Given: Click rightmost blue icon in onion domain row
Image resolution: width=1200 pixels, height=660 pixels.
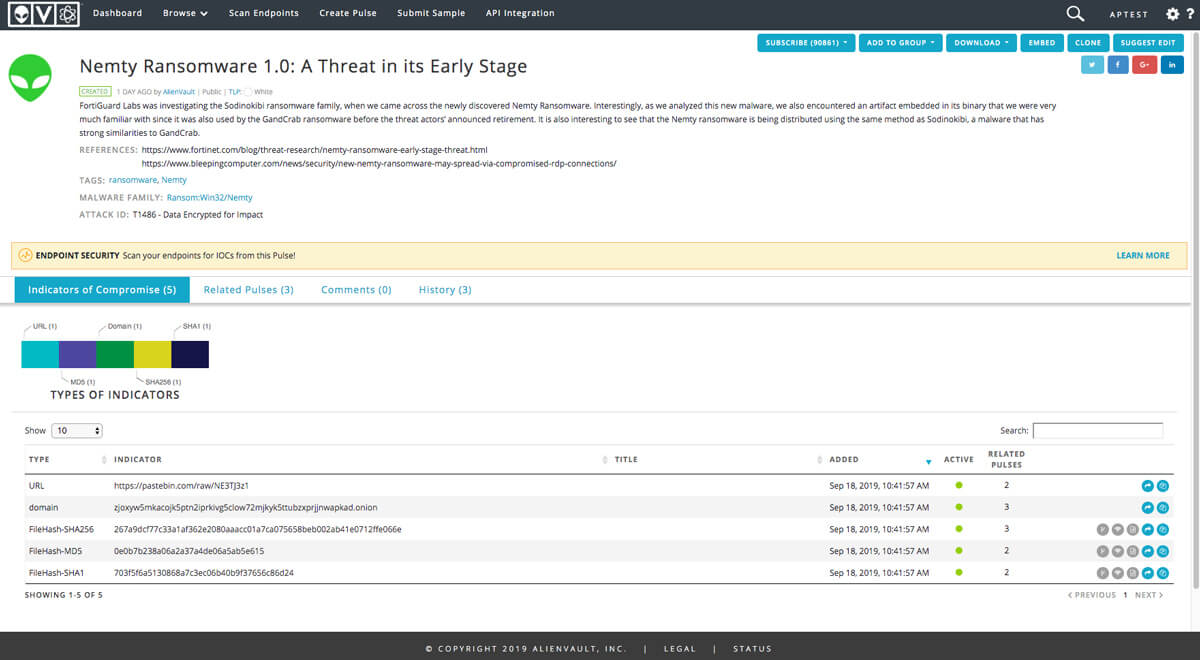Looking at the screenshot, I should pyautogui.click(x=1163, y=508).
